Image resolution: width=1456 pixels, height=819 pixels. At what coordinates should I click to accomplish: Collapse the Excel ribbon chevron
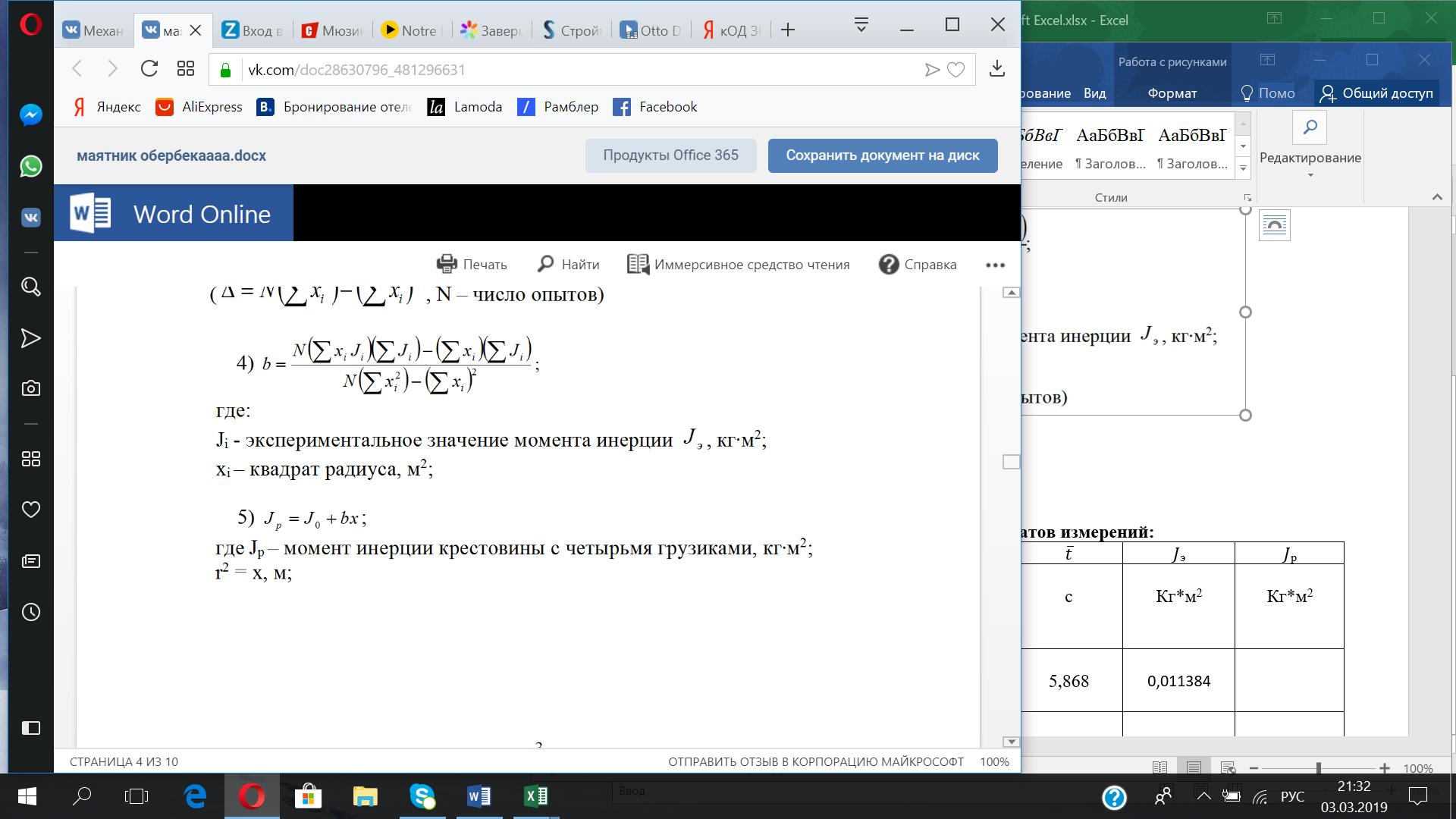pos(1437,197)
